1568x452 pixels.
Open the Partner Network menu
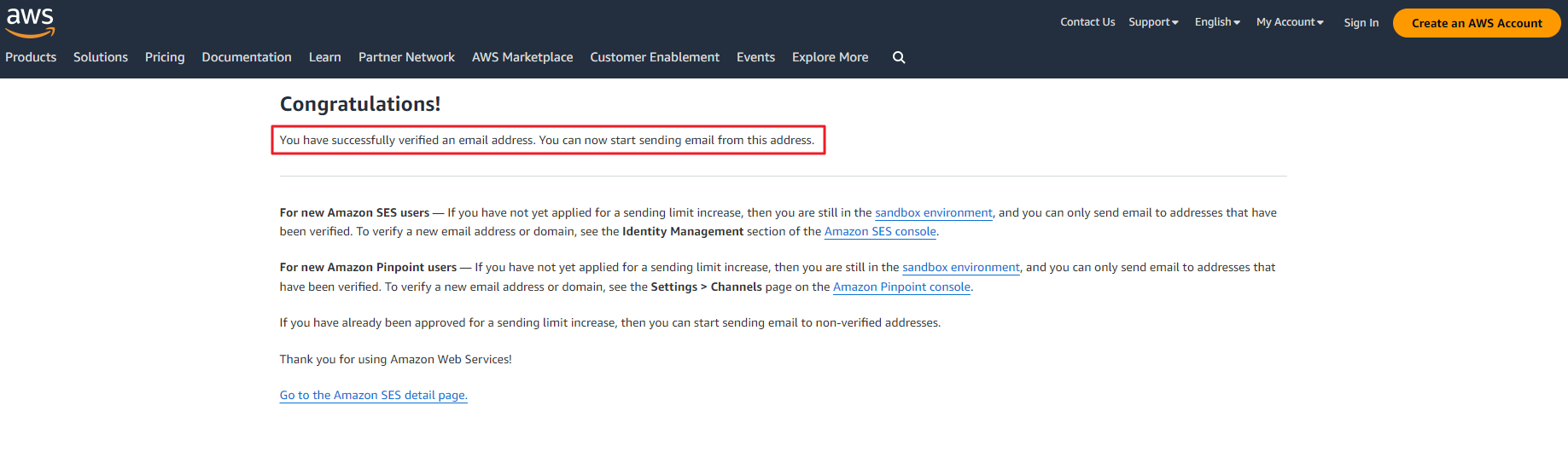tap(406, 57)
